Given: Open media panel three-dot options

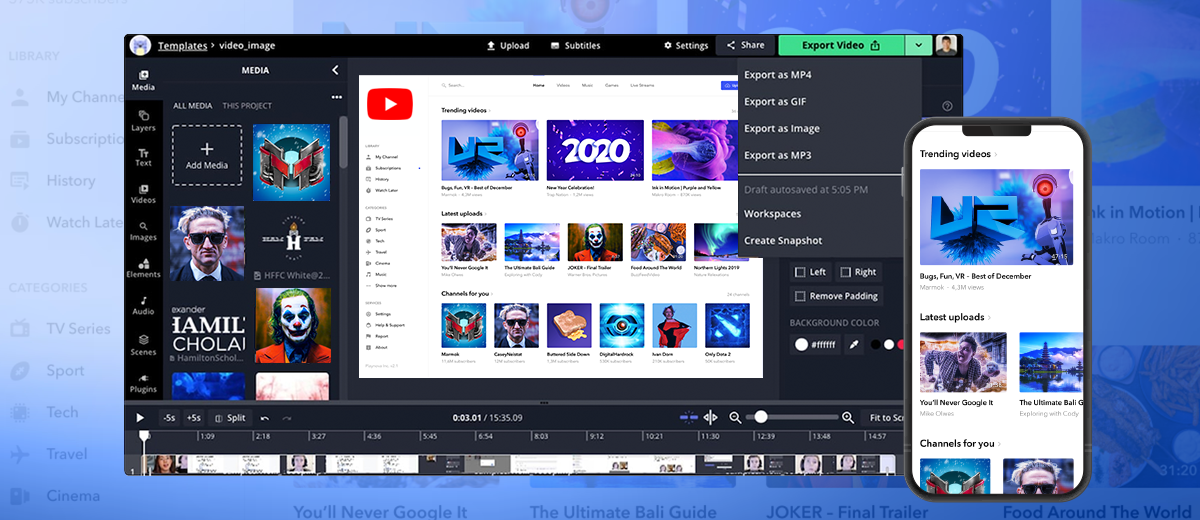Looking at the screenshot, I should (336, 97).
